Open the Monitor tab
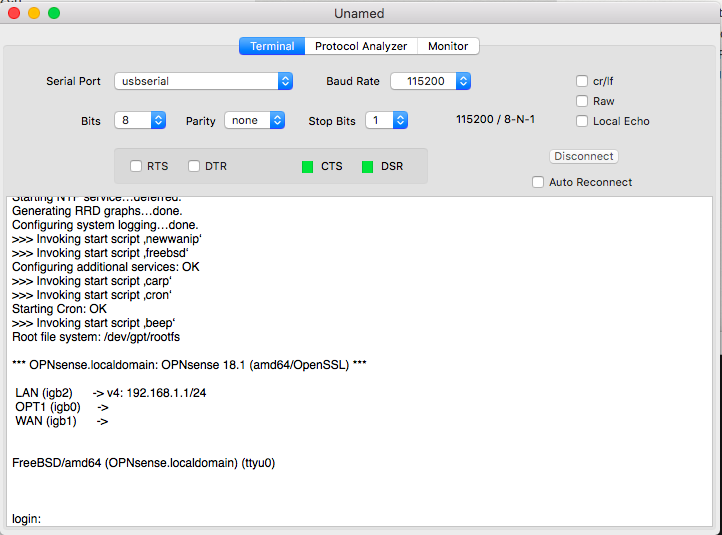 pos(448,46)
